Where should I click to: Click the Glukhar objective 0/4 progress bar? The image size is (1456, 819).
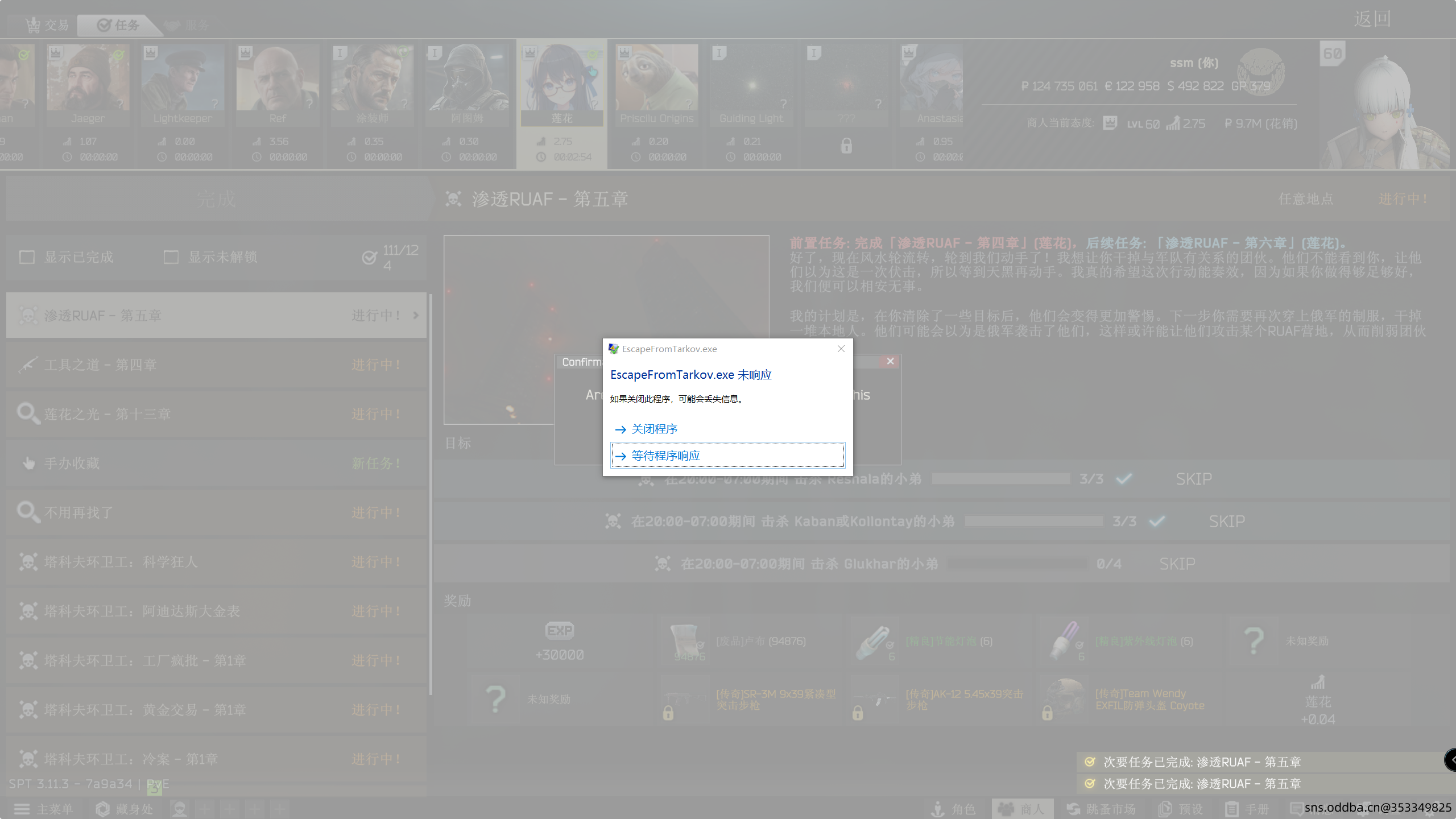(1018, 564)
